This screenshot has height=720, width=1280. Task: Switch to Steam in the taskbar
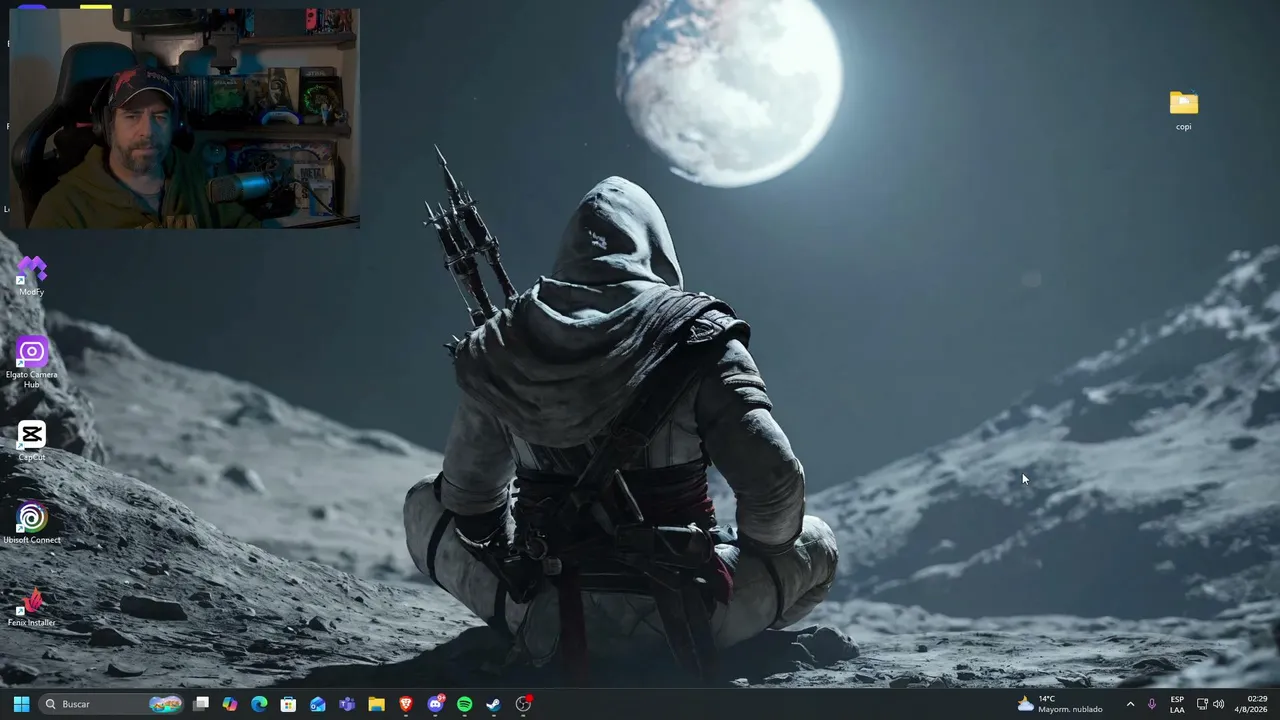click(x=493, y=704)
